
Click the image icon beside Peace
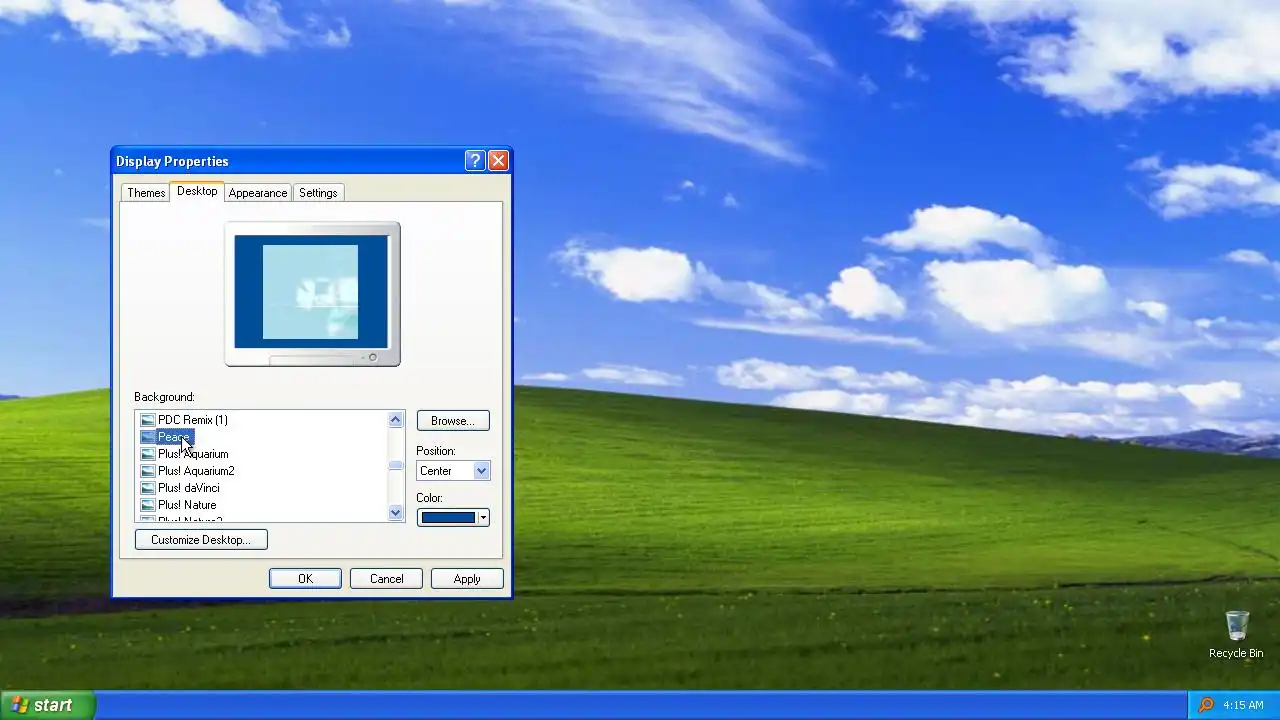click(148, 437)
